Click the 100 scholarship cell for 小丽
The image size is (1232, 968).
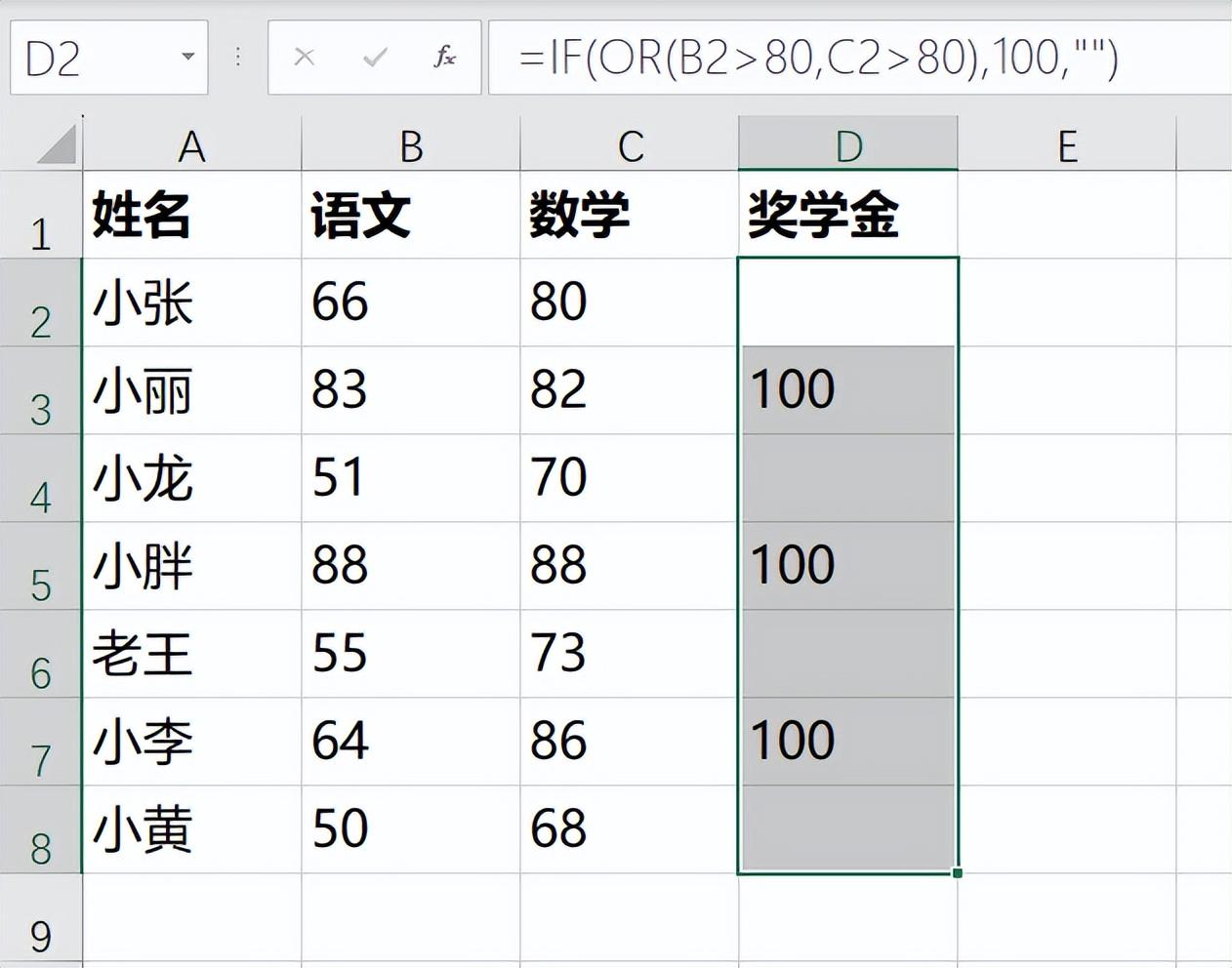tap(848, 390)
